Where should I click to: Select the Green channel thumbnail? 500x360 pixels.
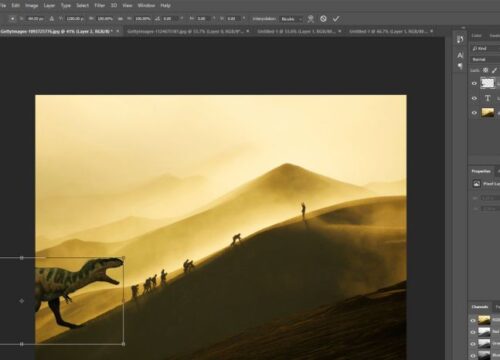(484, 343)
